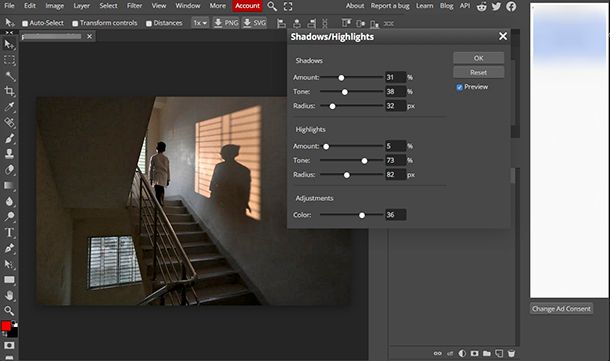Click the SVG export button
This screenshot has height=361, width=610.
point(254,23)
